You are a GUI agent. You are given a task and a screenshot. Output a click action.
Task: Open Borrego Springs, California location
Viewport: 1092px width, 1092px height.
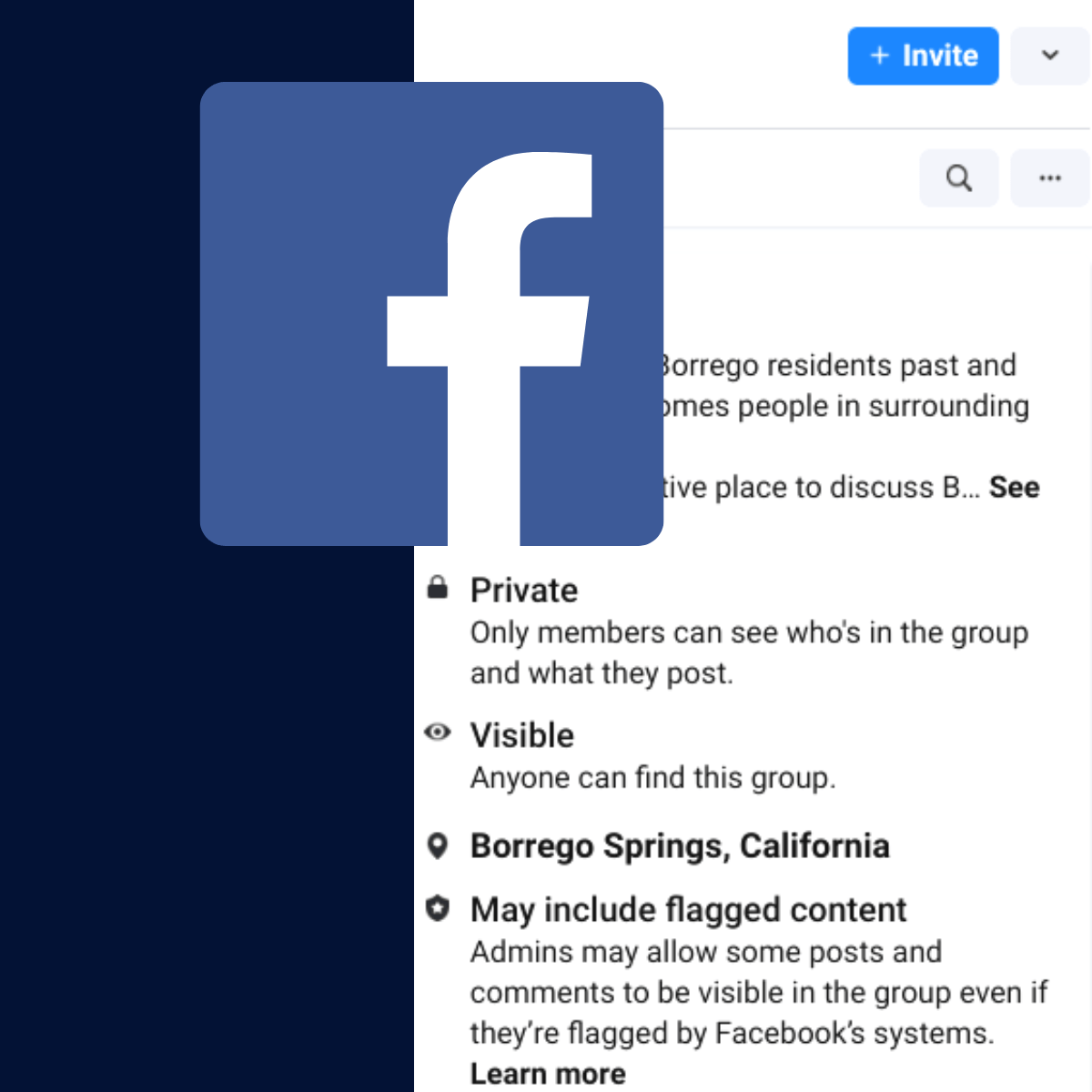click(680, 846)
